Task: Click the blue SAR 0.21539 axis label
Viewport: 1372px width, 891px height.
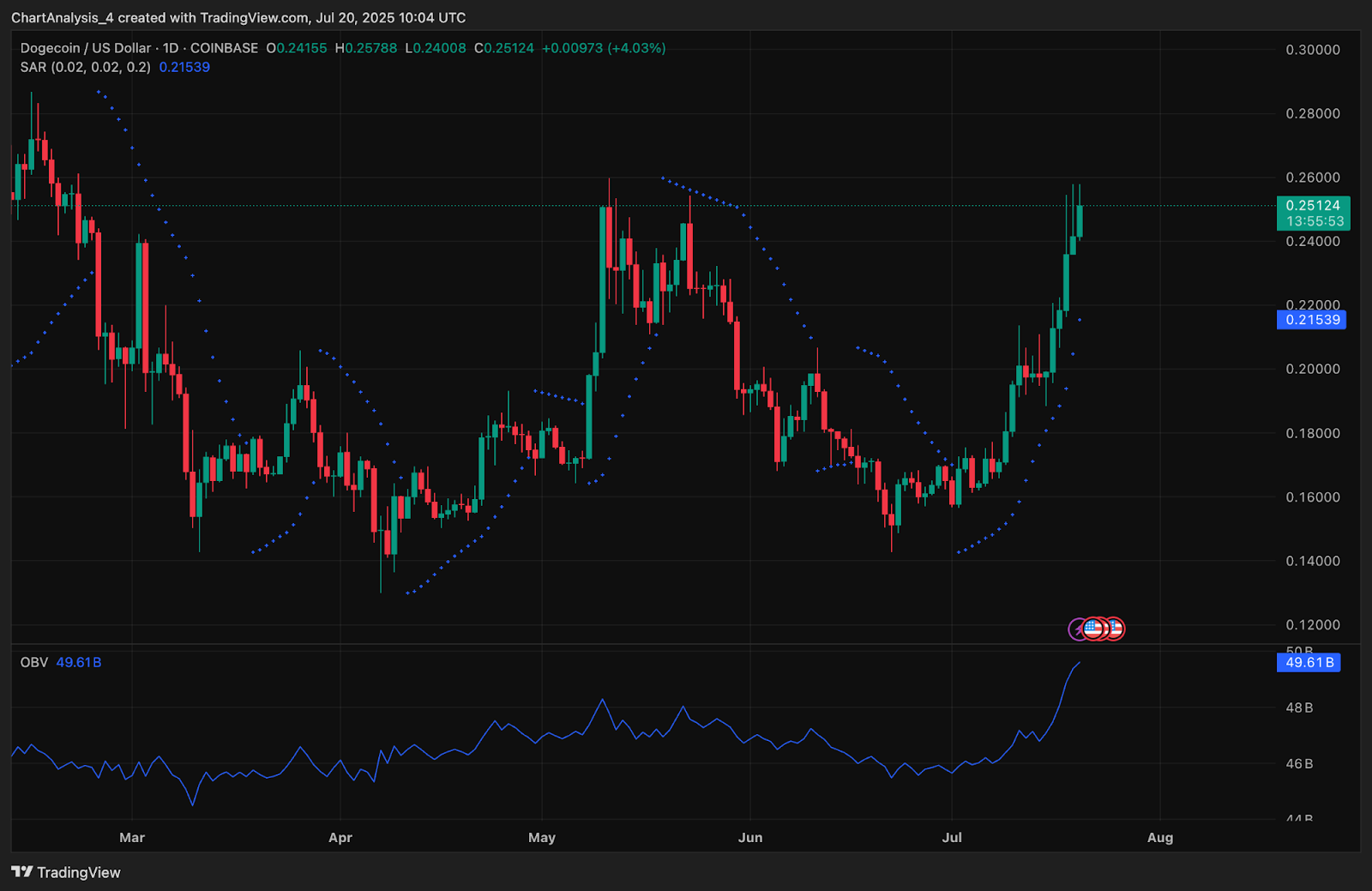Action: tap(1311, 320)
